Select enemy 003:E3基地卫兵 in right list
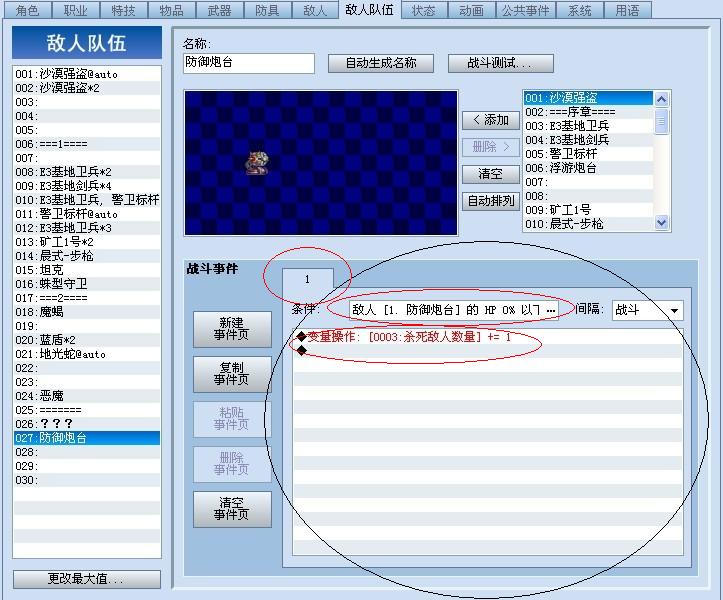The image size is (723, 600). point(588,126)
